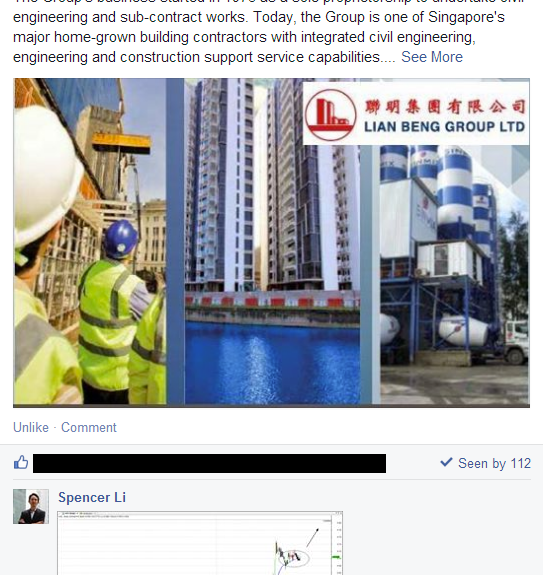This screenshot has height=575, width=543.
Task: Click the Unlike link under the post
Action: click(x=31, y=427)
